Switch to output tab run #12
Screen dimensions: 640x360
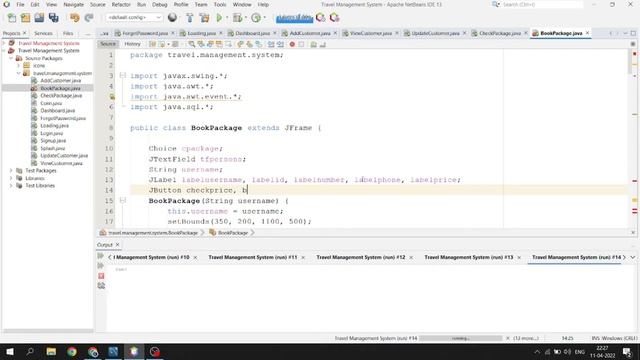(361, 257)
